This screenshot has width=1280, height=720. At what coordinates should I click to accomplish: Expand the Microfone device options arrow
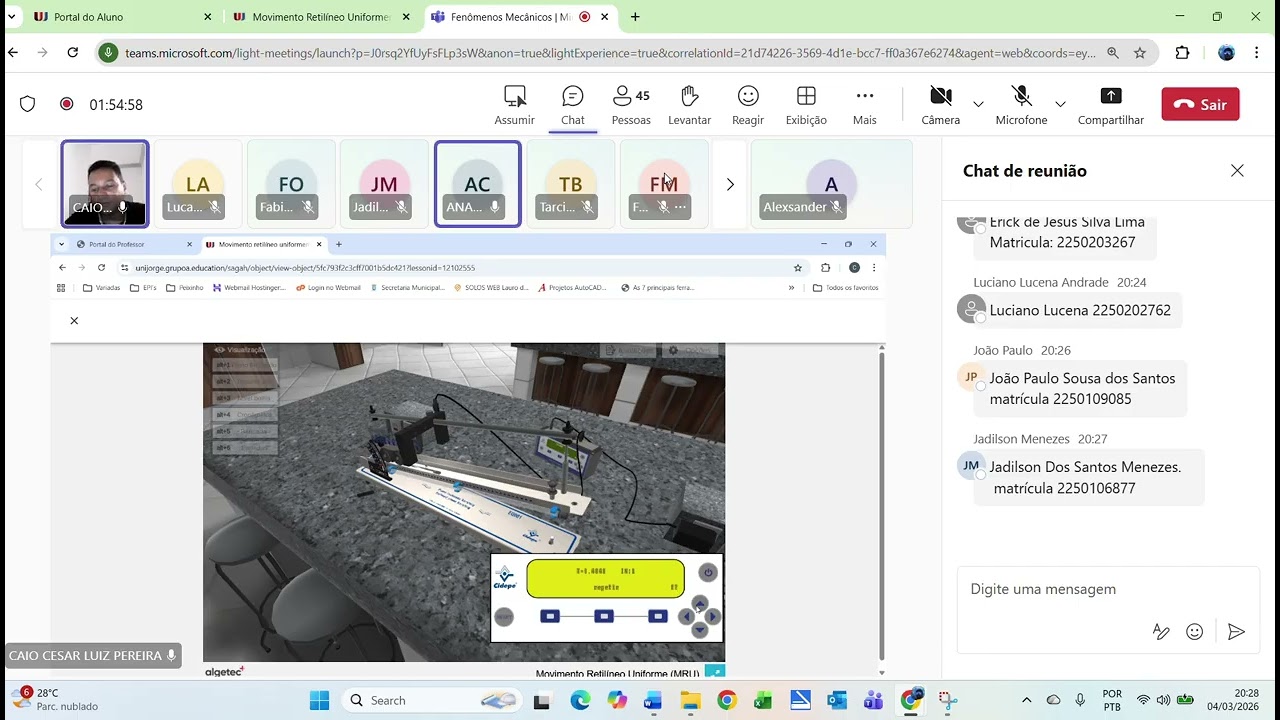(x=1060, y=104)
